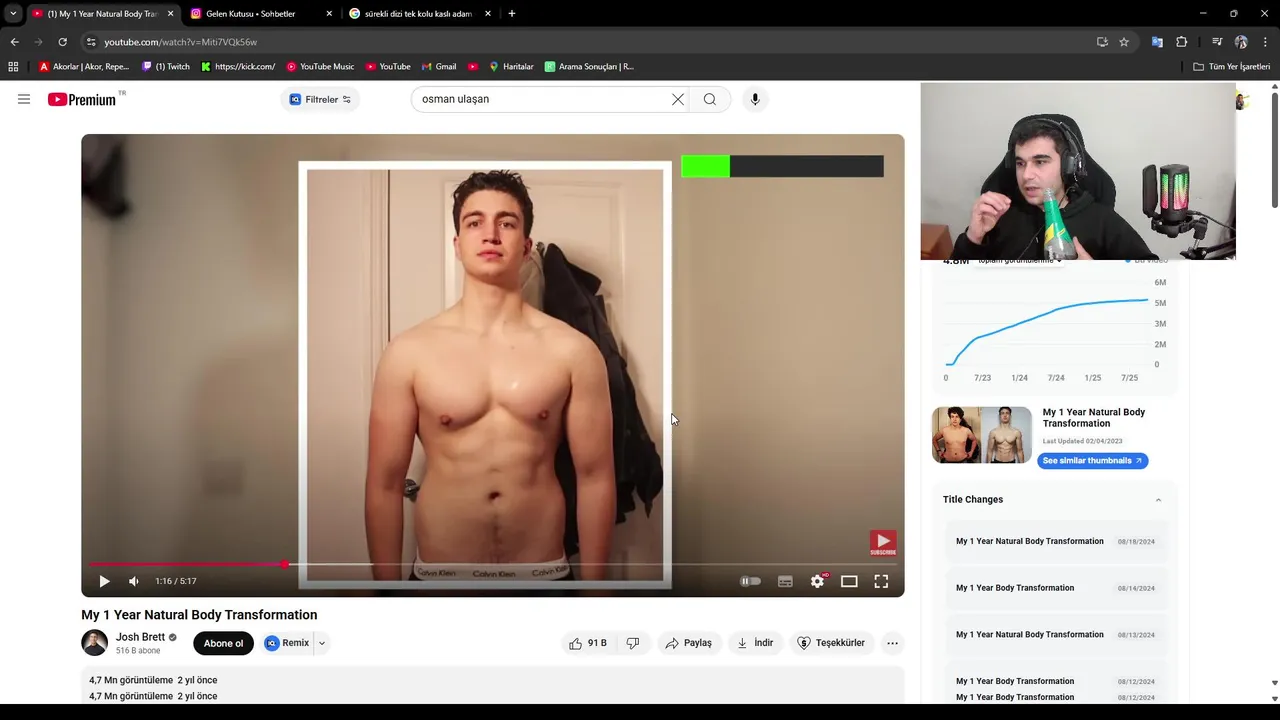Go back in browser history
1280x720 pixels.
14,42
